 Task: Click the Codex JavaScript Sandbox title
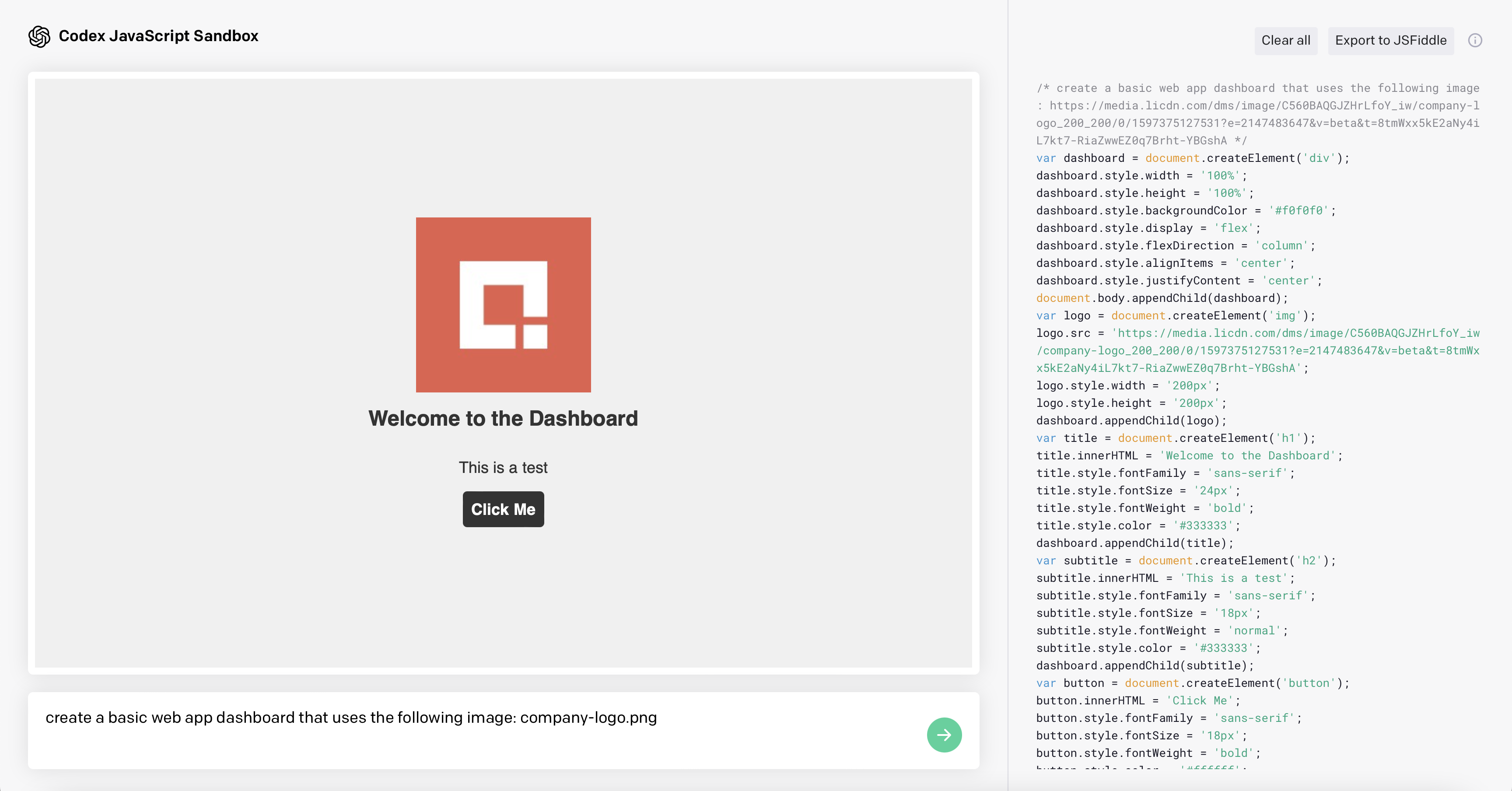[158, 36]
